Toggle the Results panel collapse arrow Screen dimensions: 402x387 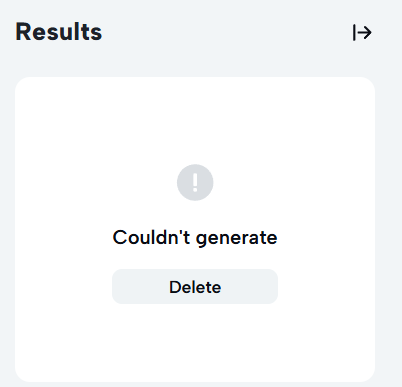pos(362,33)
